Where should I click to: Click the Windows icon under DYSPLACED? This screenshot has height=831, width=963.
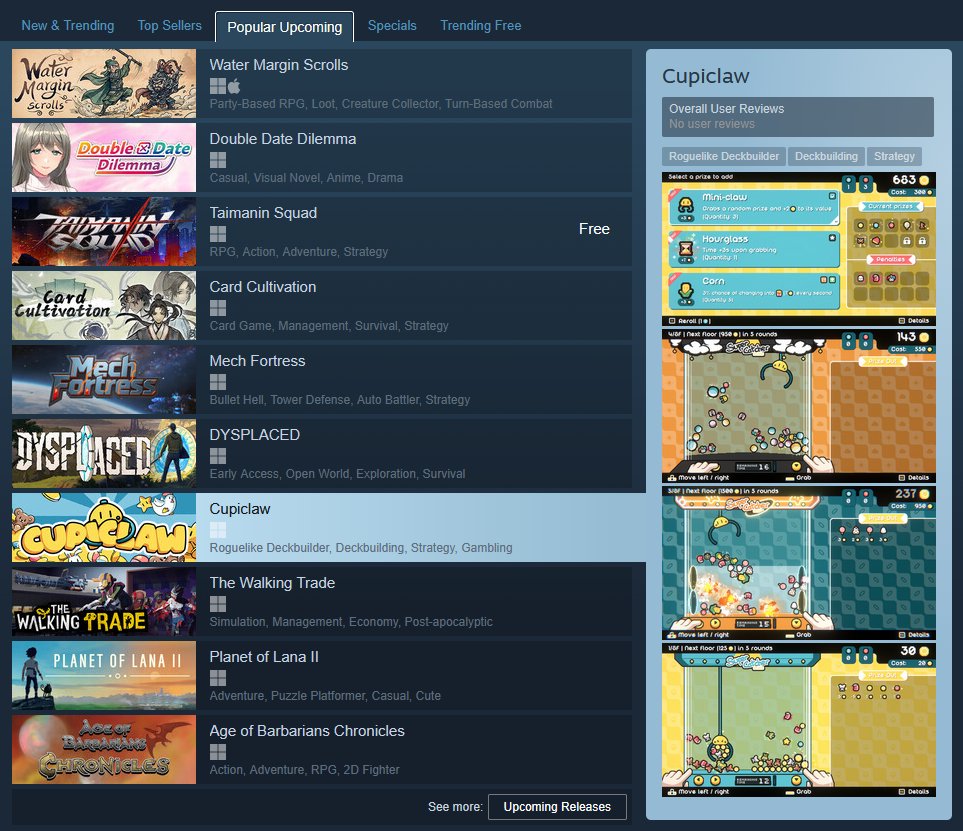(x=217, y=456)
